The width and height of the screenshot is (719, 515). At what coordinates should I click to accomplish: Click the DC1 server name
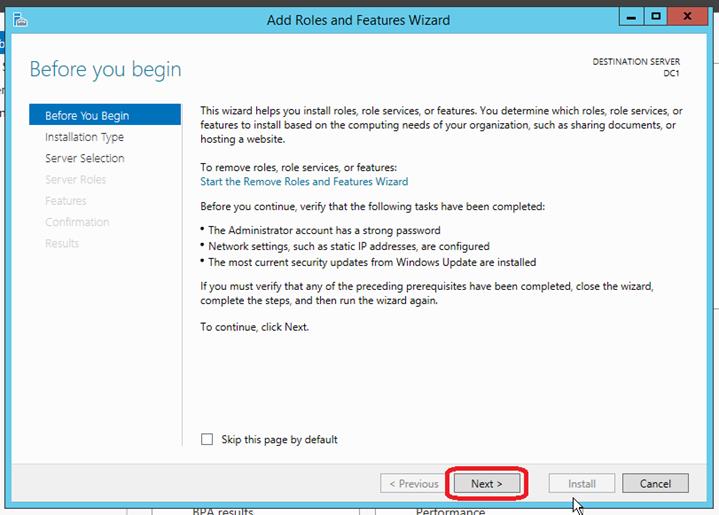coord(671,73)
